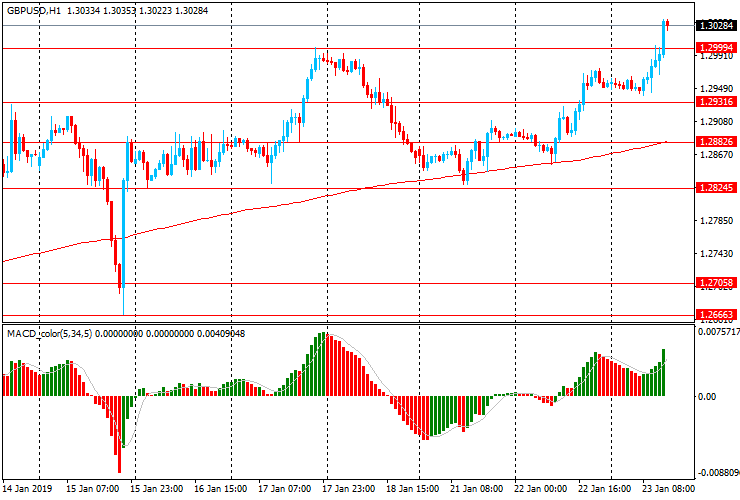Select the 0.0075717 MACD scale value
The image size is (740, 500).
tap(719, 331)
